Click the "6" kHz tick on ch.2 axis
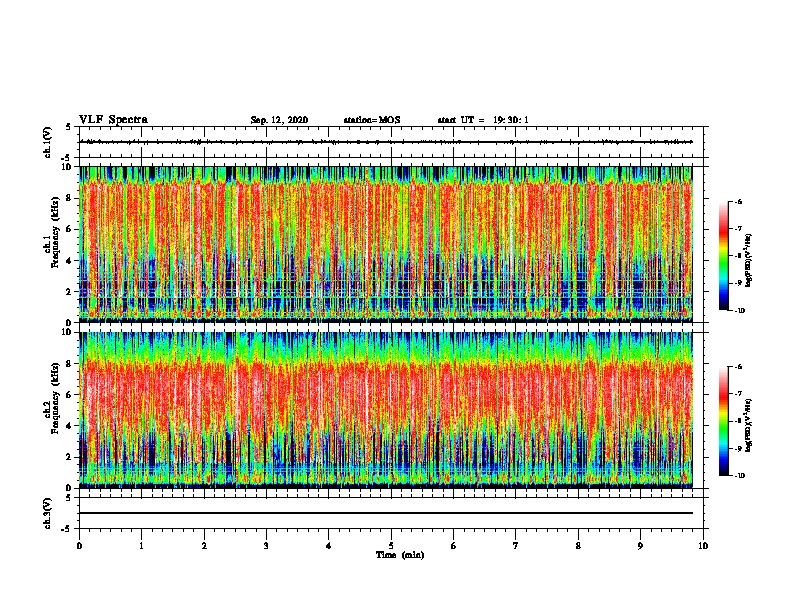 coord(70,395)
